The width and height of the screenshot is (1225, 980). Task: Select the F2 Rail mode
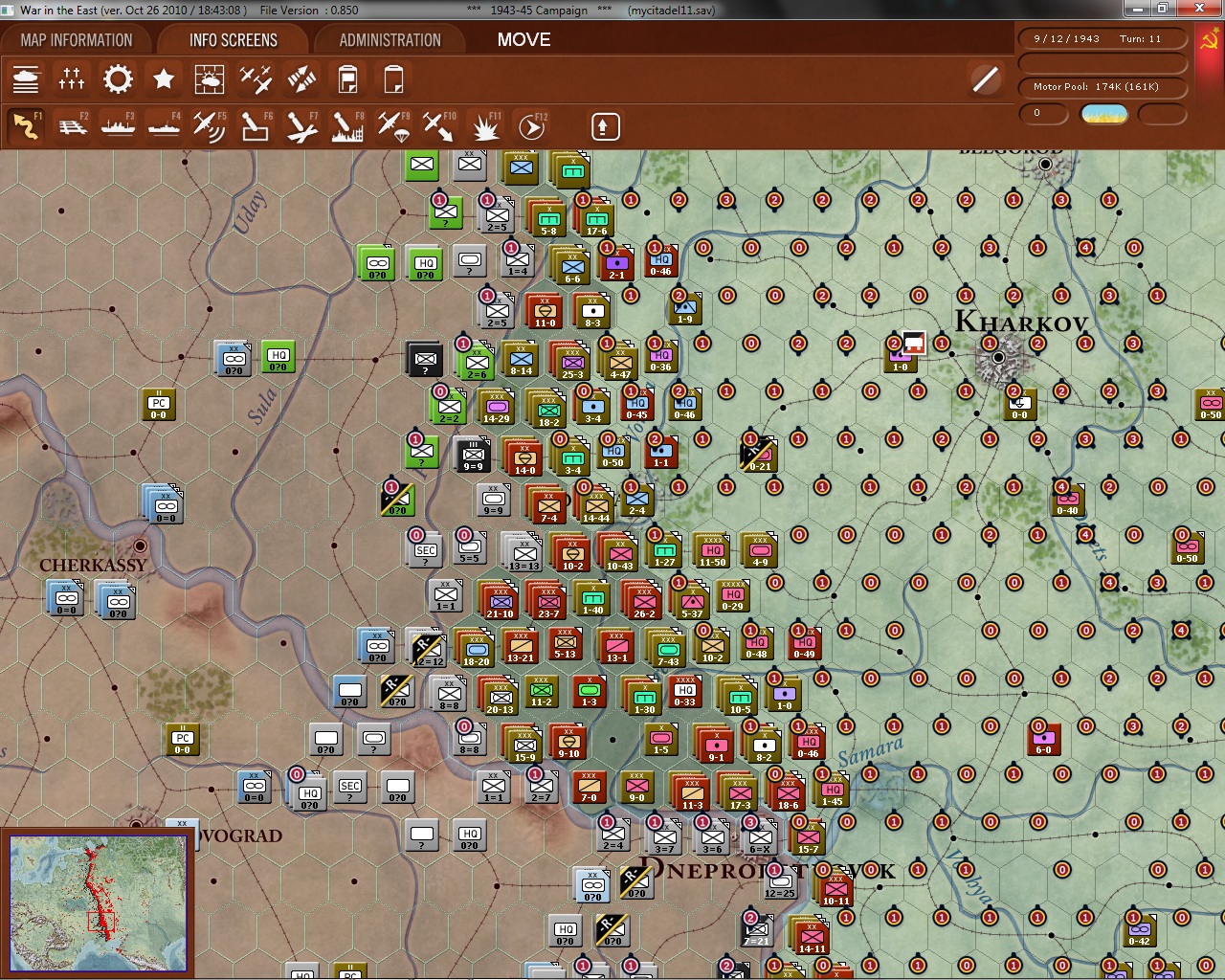[72, 126]
